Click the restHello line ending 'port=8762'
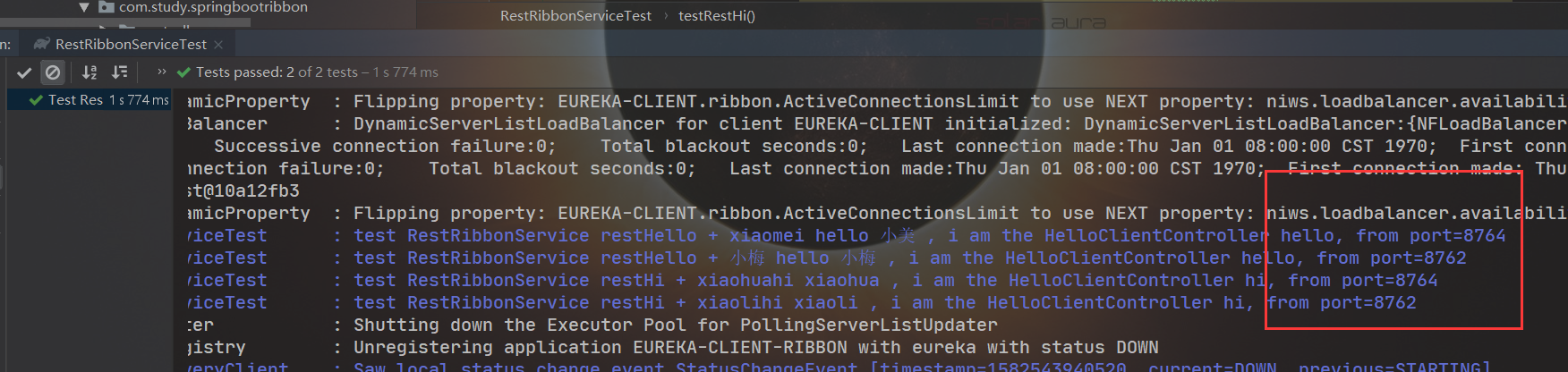Image resolution: width=1568 pixels, height=372 pixels. pos(826,258)
